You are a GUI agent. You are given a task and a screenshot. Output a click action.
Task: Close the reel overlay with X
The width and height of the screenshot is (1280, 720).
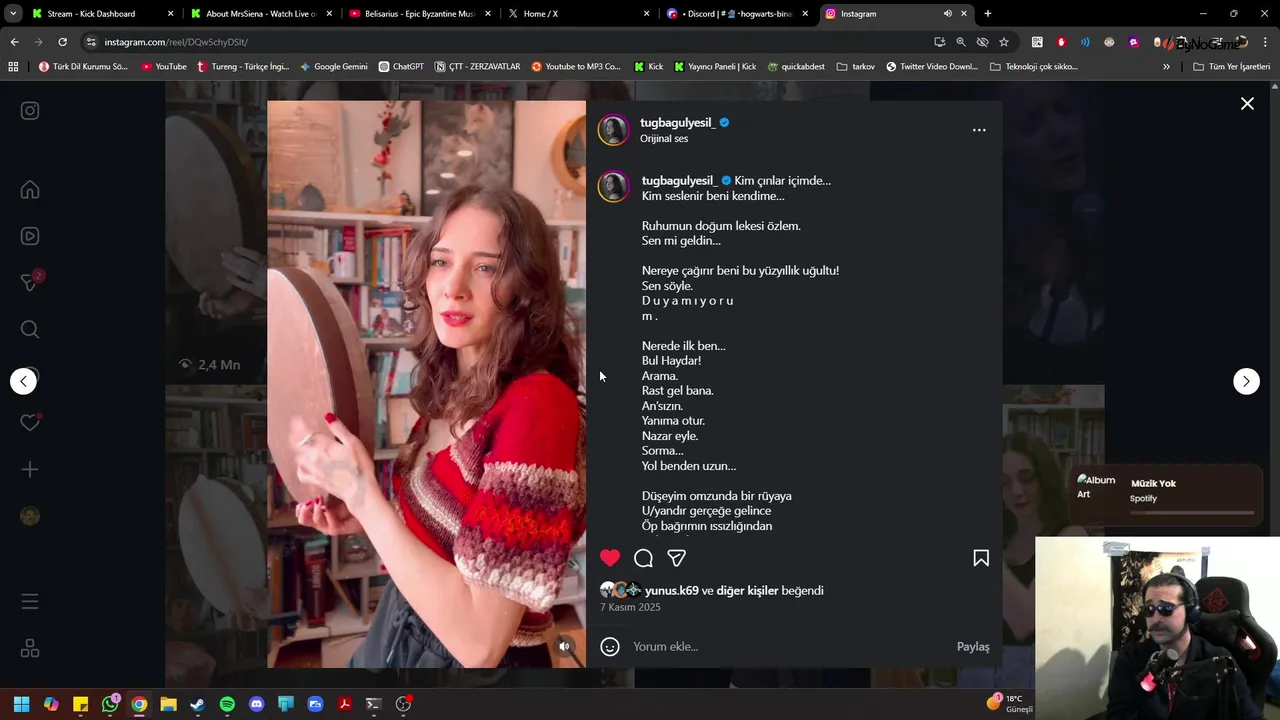pyautogui.click(x=1247, y=104)
